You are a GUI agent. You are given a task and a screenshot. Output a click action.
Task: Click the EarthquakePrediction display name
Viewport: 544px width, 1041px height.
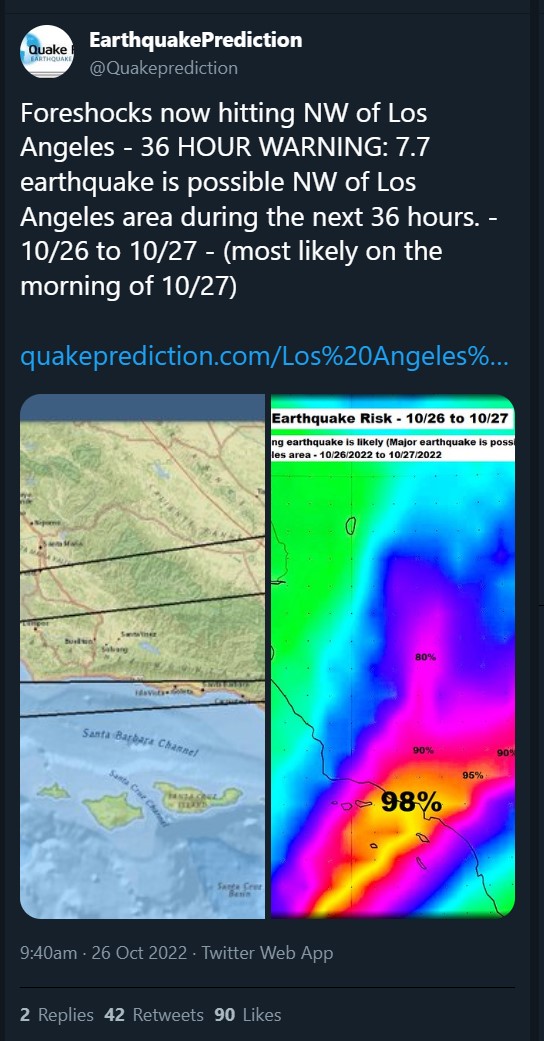(195, 40)
